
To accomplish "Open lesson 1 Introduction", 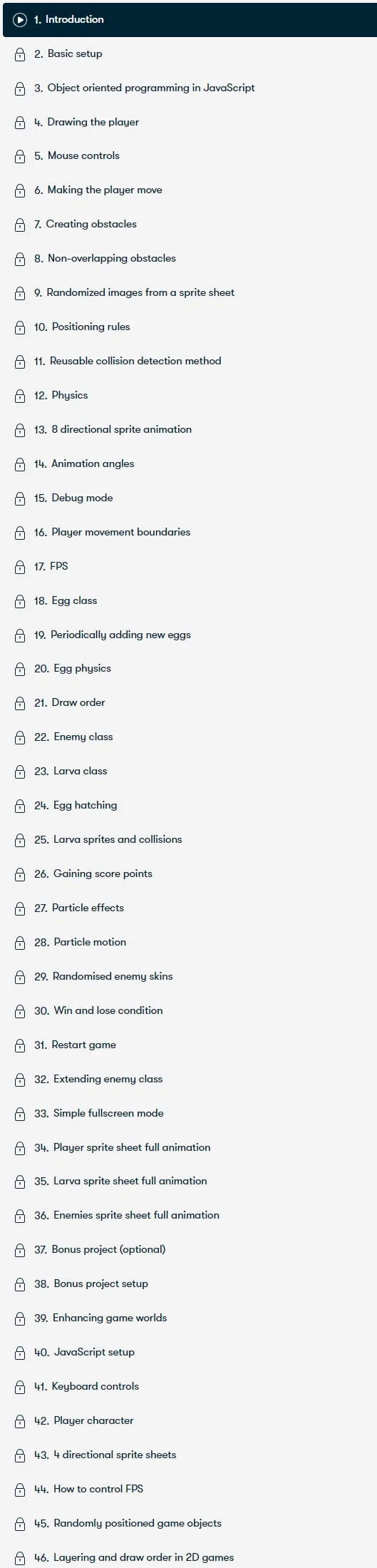I will coord(190,20).
